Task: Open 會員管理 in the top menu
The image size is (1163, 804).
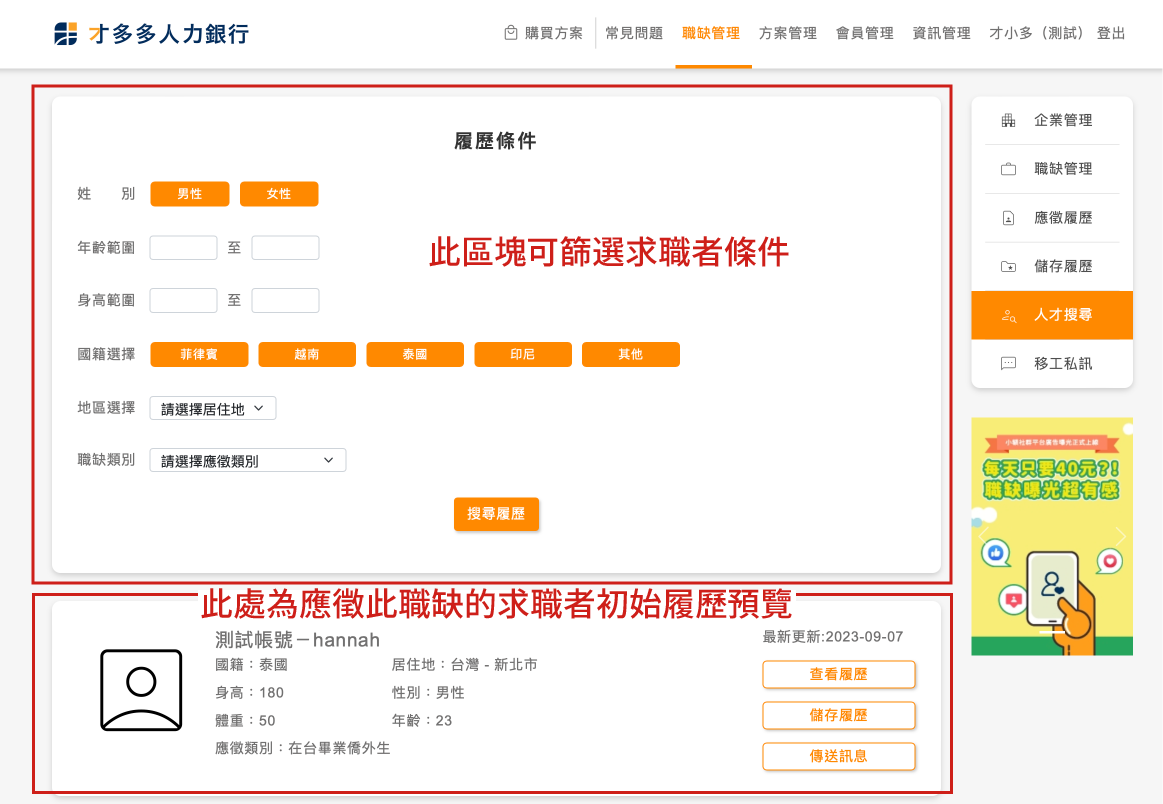Action: (x=865, y=33)
